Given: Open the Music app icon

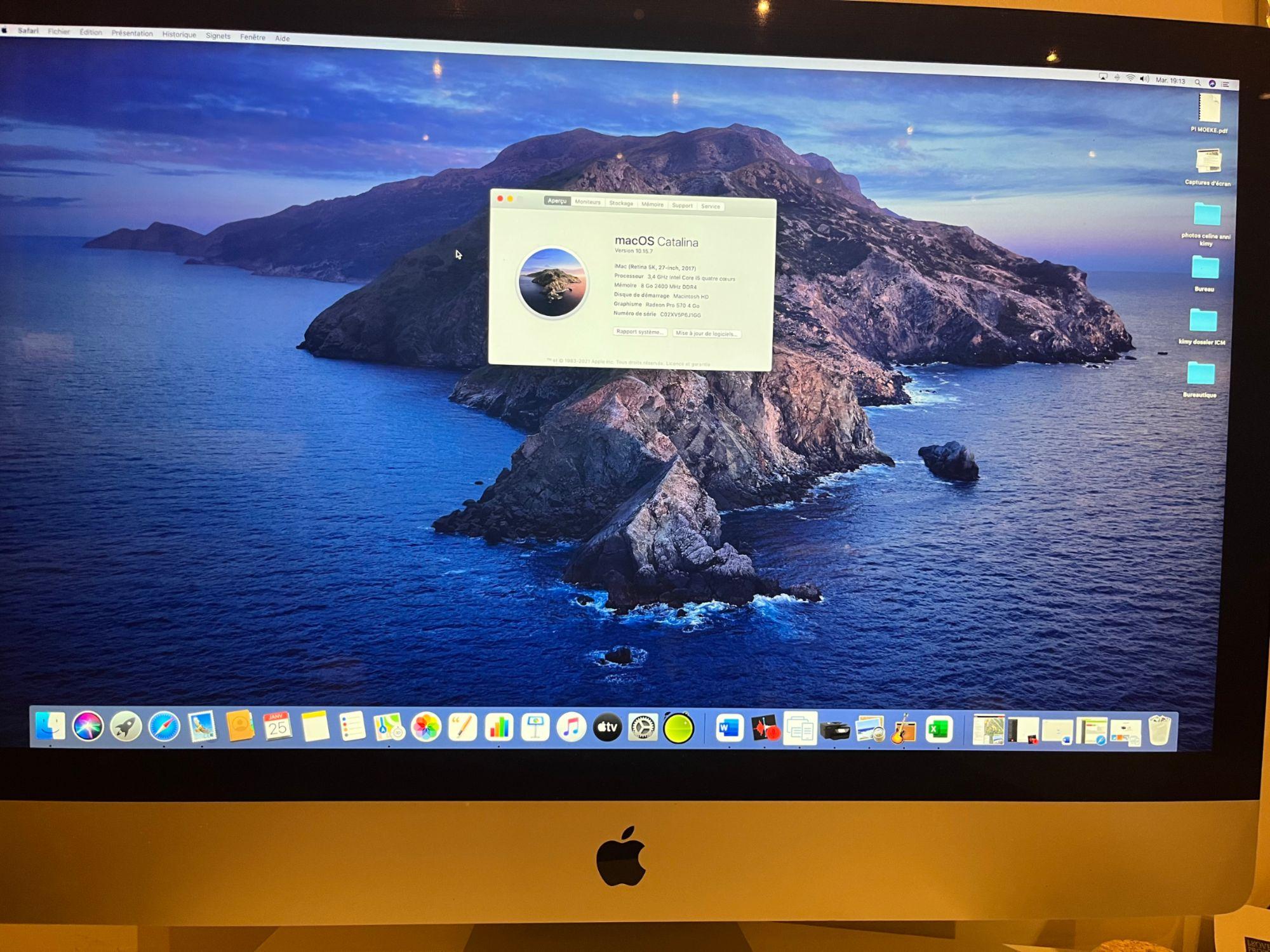Looking at the screenshot, I should [x=571, y=728].
